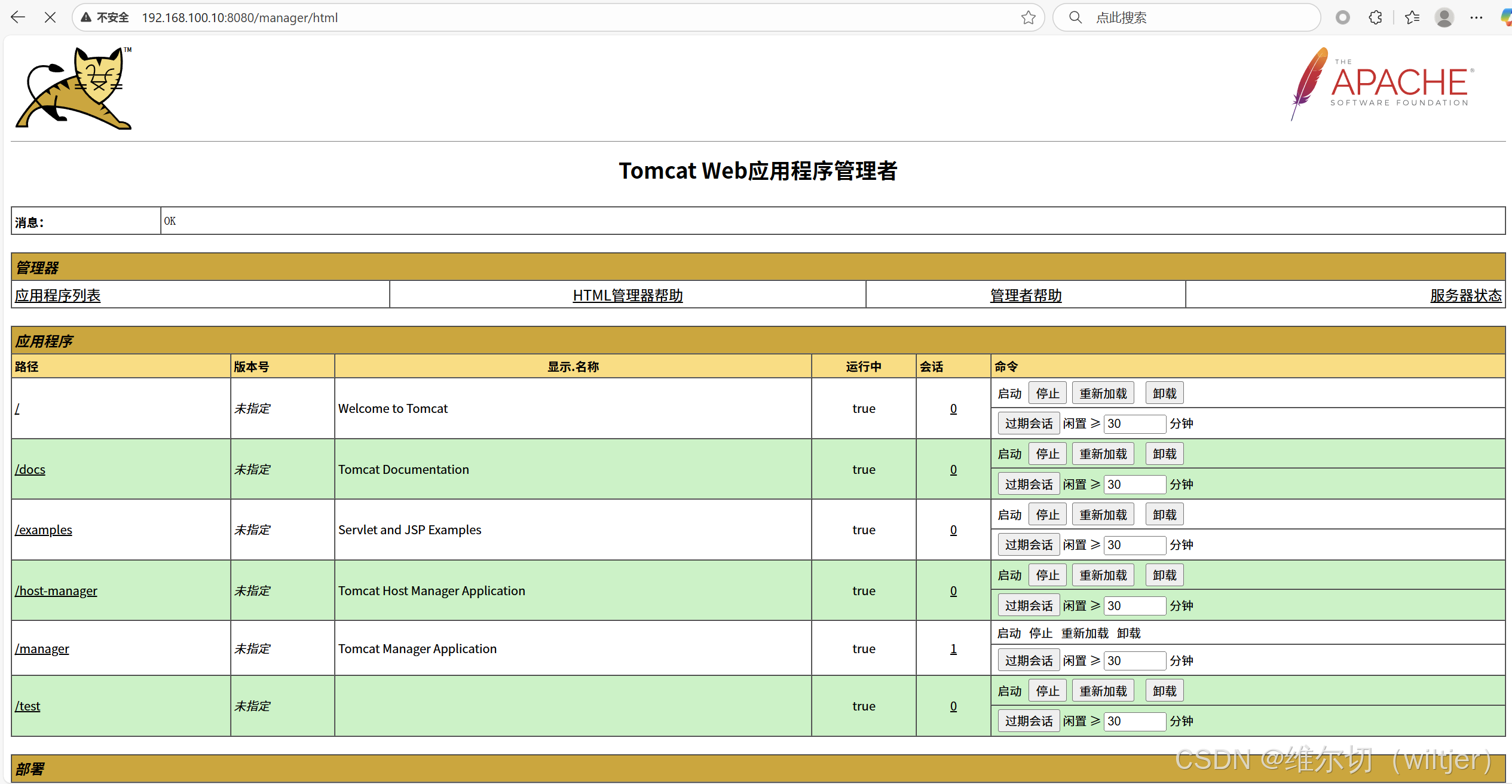Open the HTML管理器帮助 link
Image resolution: width=1512 pixels, height=784 pixels.
point(628,295)
